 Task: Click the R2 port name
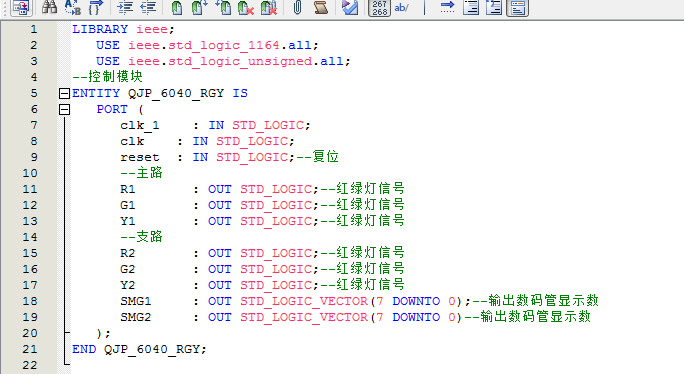coord(127,253)
